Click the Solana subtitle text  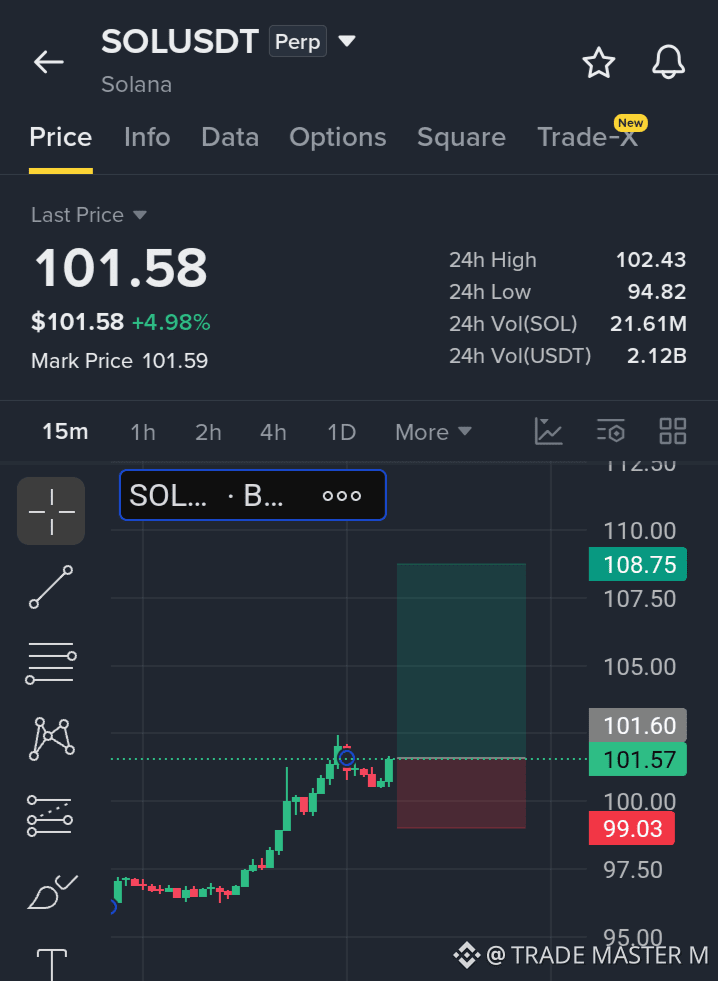[136, 84]
